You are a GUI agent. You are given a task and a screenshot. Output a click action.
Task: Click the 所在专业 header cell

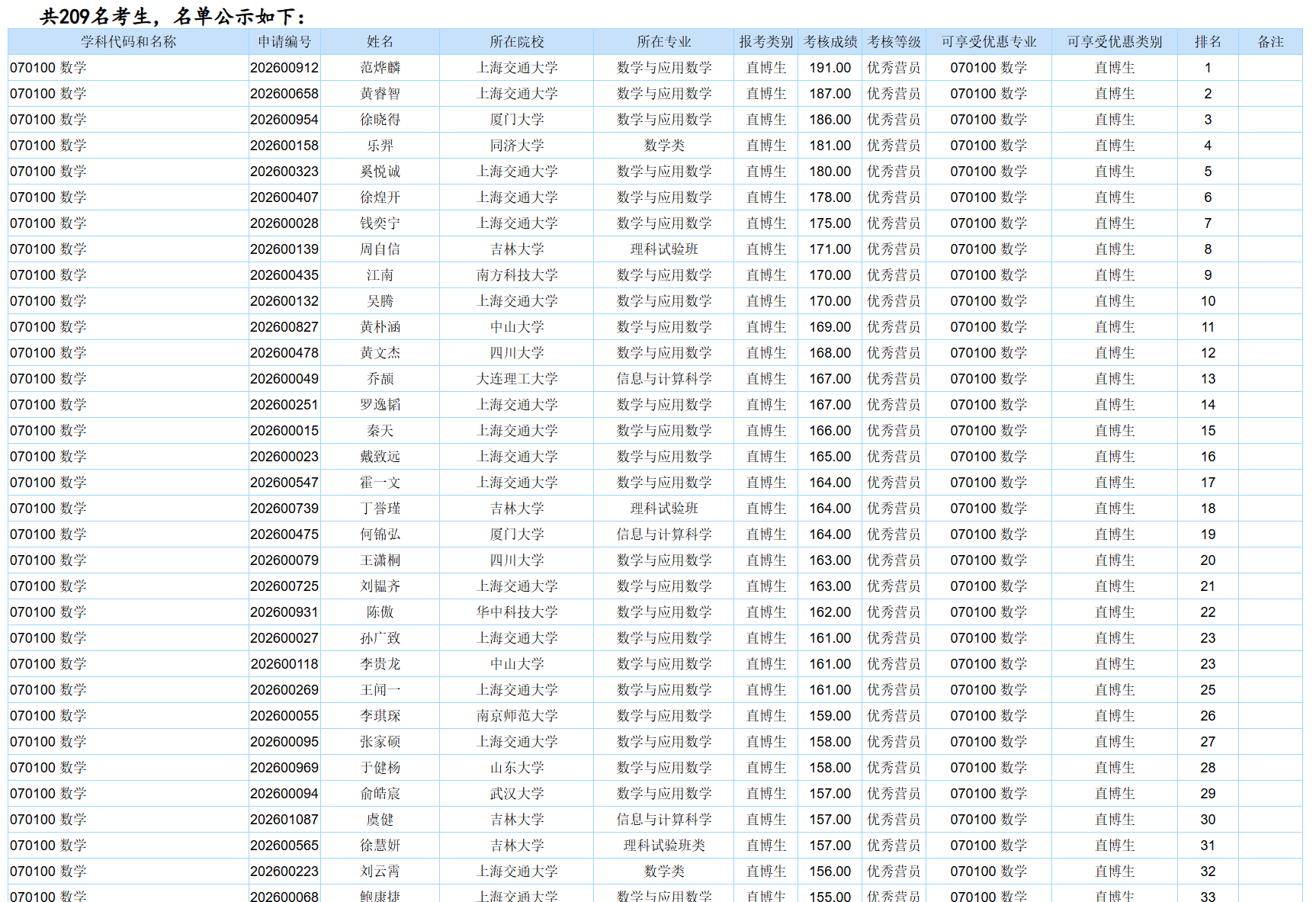click(663, 42)
